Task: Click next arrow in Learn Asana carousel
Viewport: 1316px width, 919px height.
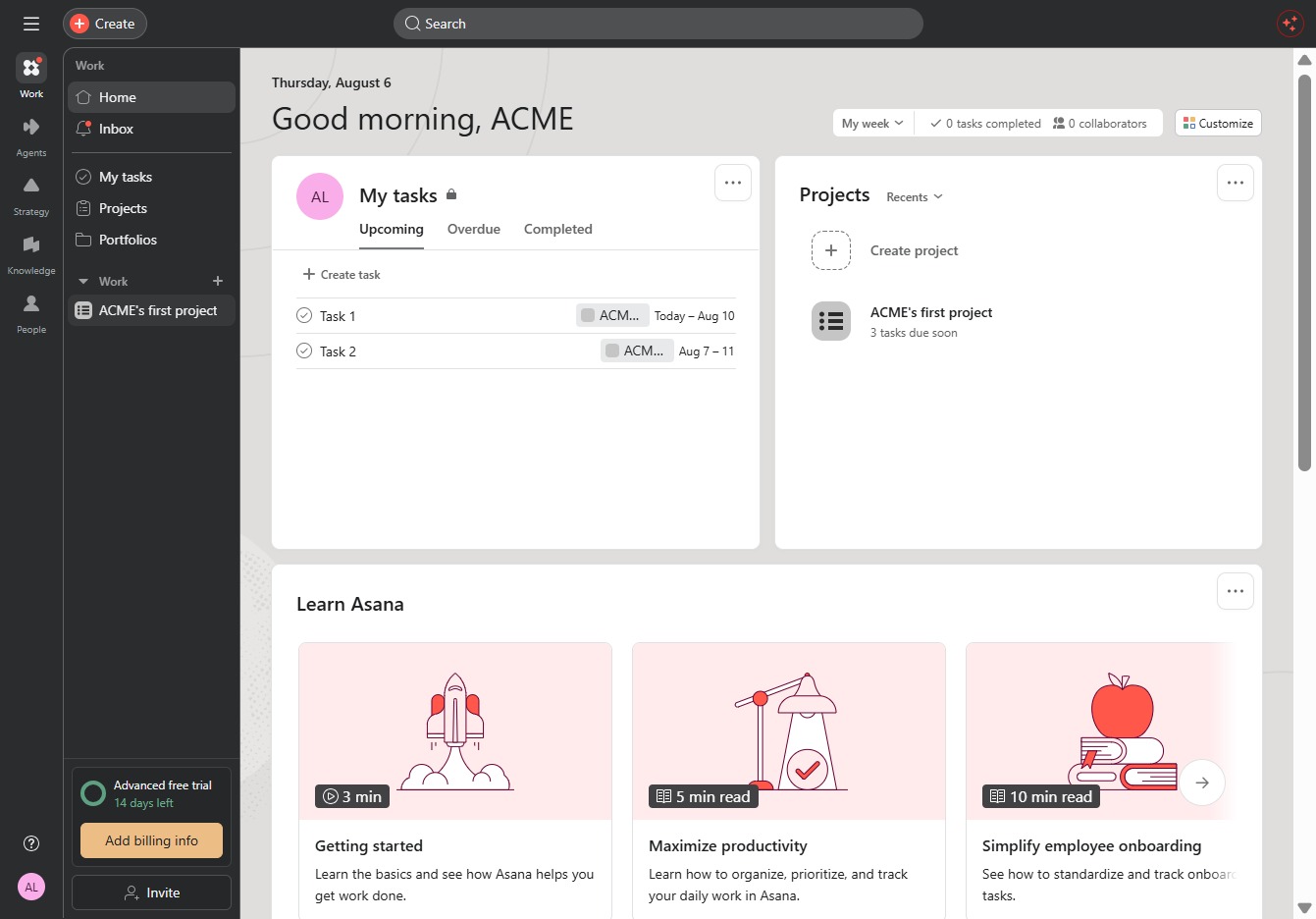Action: click(x=1202, y=783)
